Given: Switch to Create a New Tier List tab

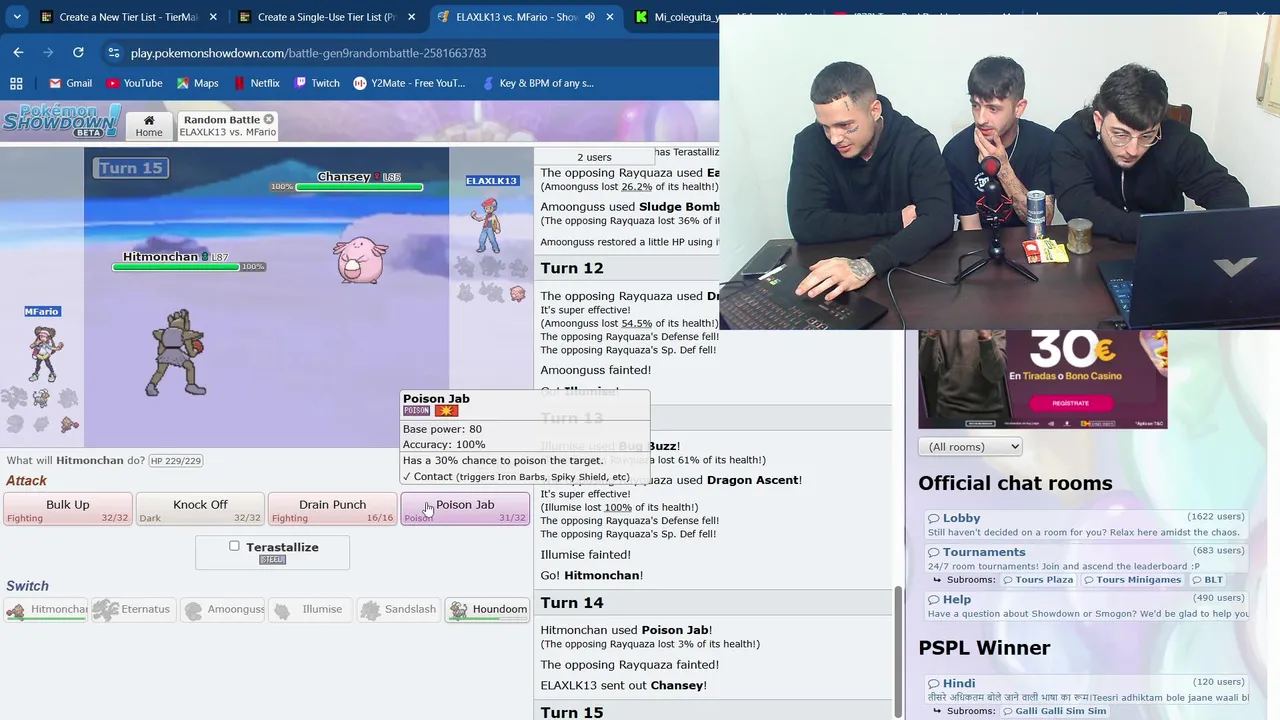Looking at the screenshot, I should (x=126, y=17).
